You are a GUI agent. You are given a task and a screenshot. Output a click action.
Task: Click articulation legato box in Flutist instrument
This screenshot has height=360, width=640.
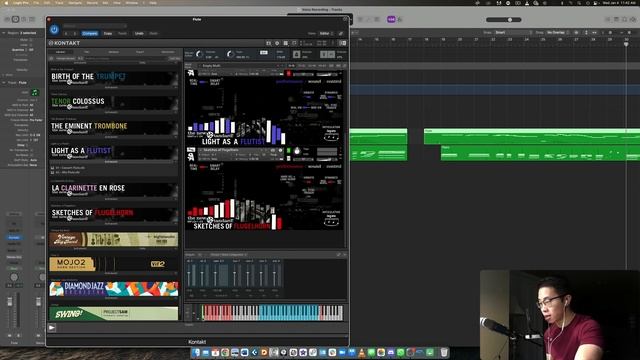(x=331, y=138)
